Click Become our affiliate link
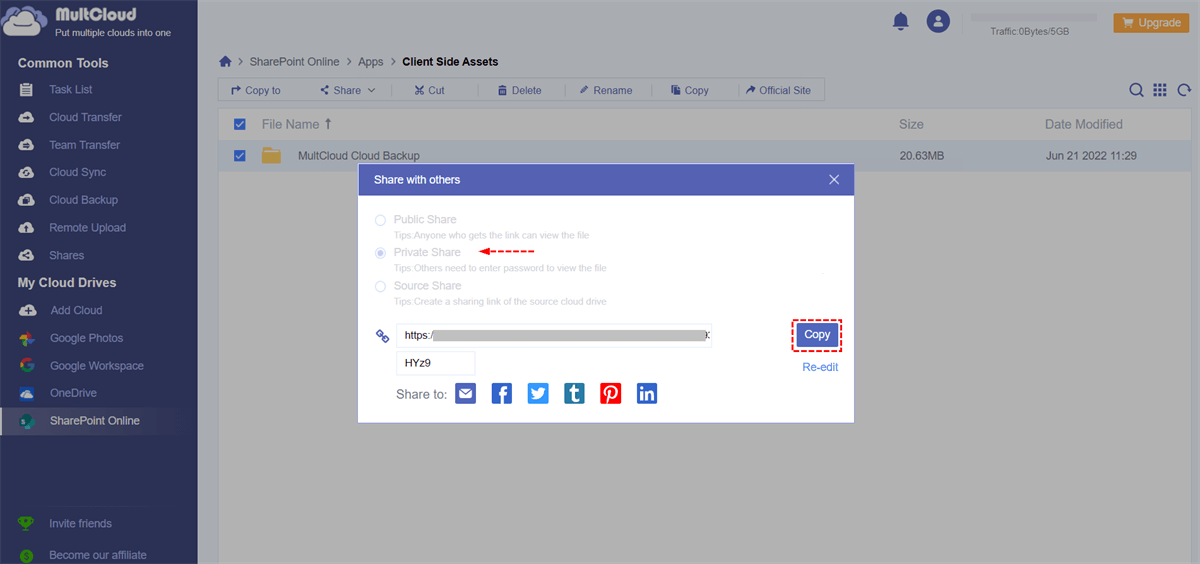Viewport: 1200px width, 564px height. (98, 555)
